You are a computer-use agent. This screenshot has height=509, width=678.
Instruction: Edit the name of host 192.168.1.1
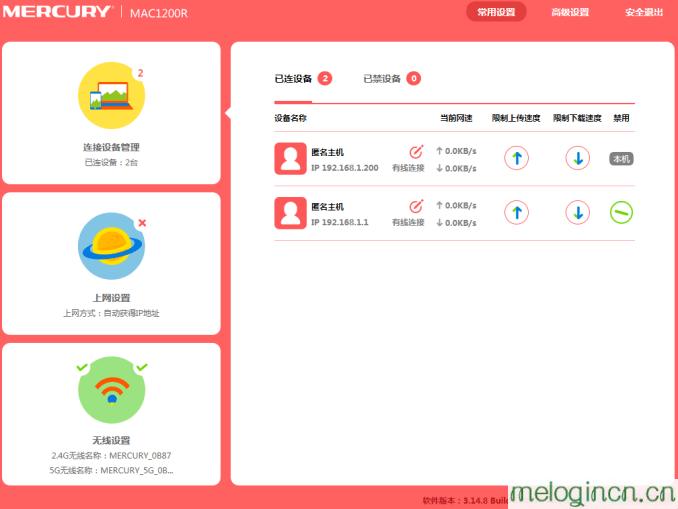click(x=416, y=206)
